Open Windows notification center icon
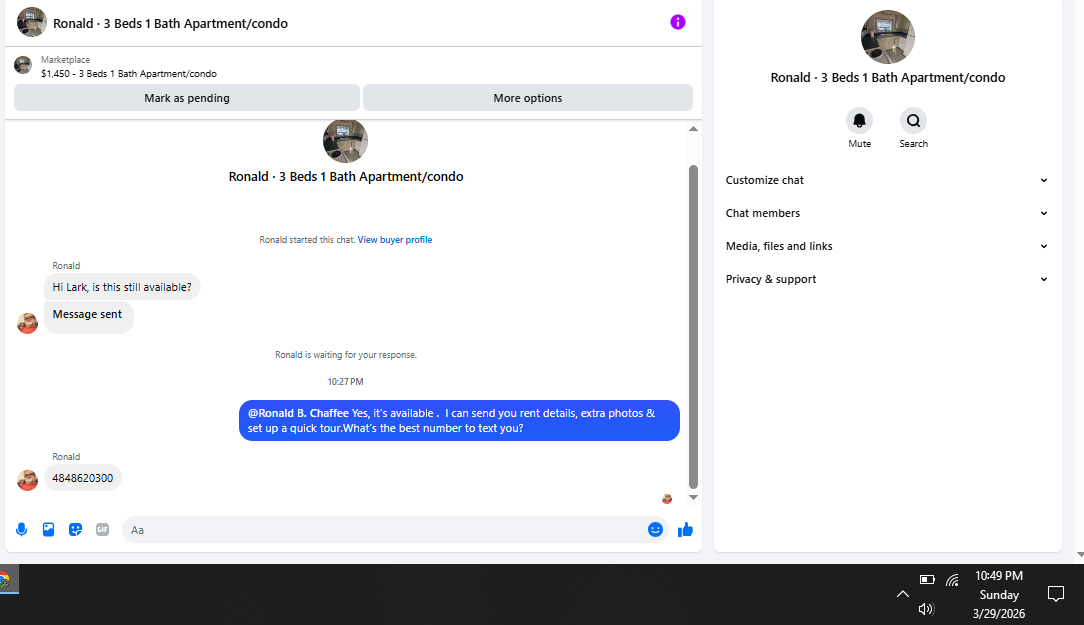This screenshot has height=625, width=1084. [1056, 593]
